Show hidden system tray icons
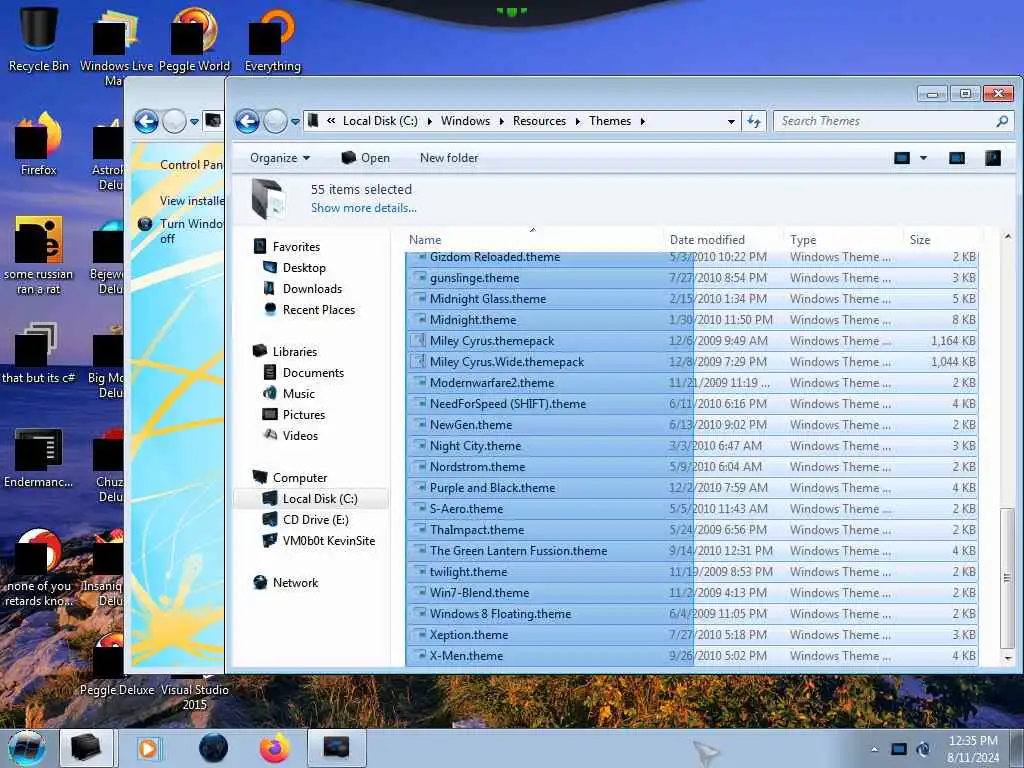1024x768 pixels. pyautogui.click(x=874, y=749)
